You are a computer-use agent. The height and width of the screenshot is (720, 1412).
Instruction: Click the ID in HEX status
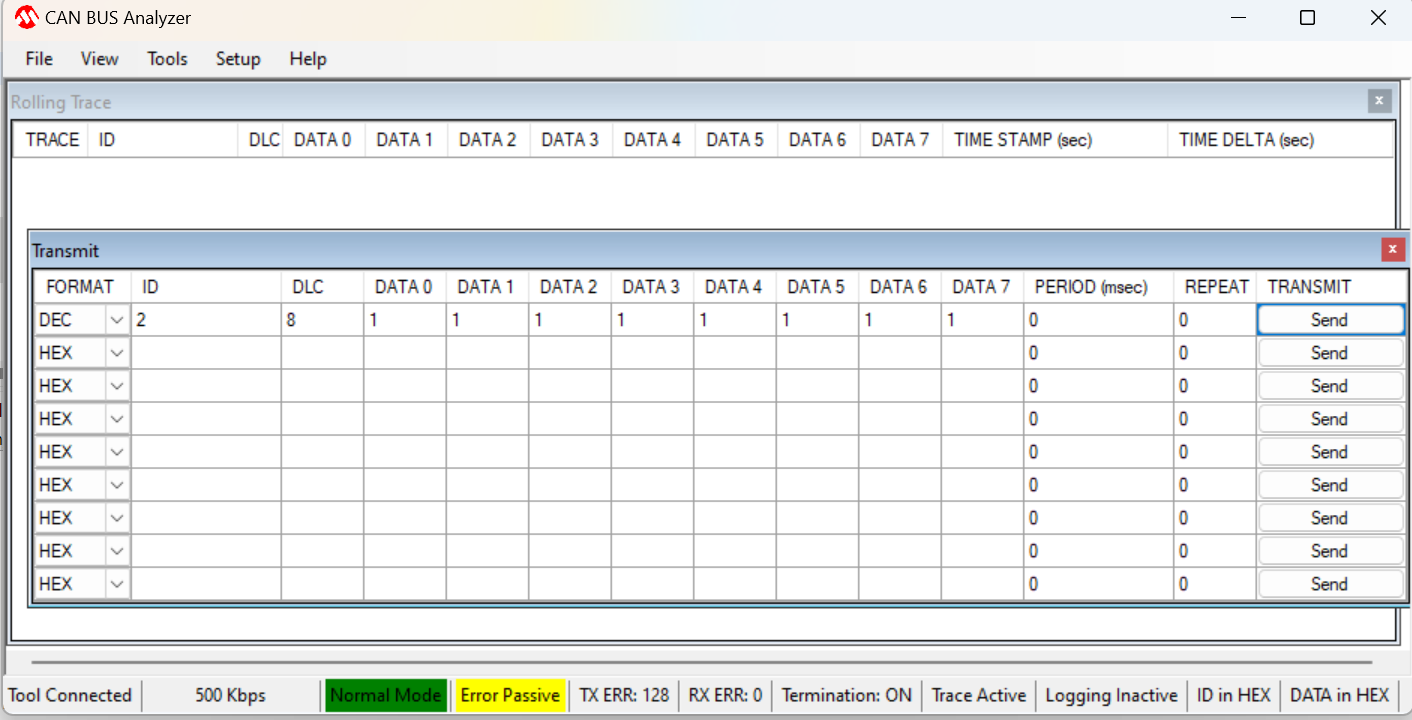tap(1234, 695)
